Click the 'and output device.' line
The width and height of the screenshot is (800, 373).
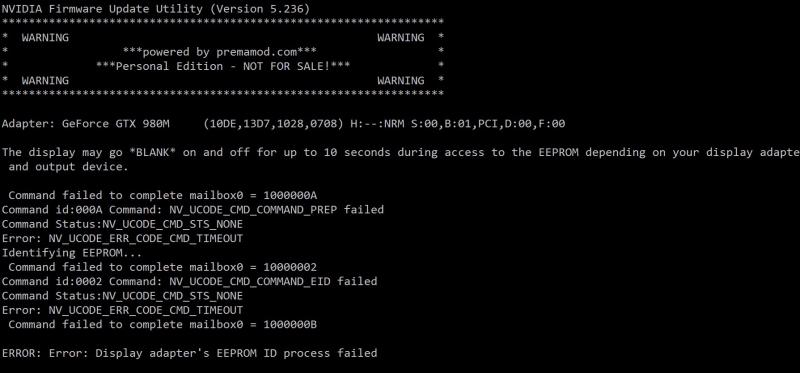pos(68,166)
